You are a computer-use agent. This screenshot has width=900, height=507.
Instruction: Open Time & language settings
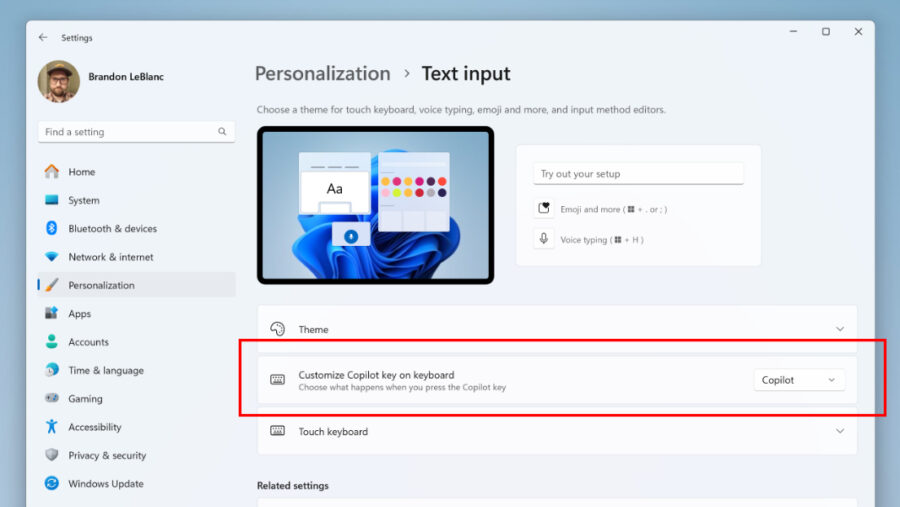(137, 370)
